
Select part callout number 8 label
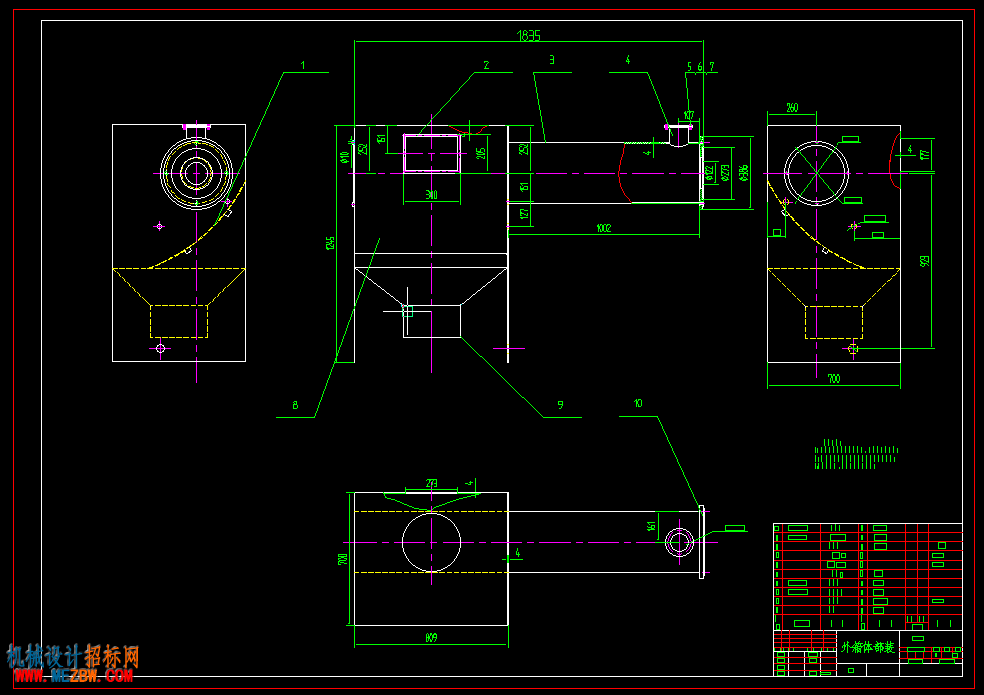[295, 406]
